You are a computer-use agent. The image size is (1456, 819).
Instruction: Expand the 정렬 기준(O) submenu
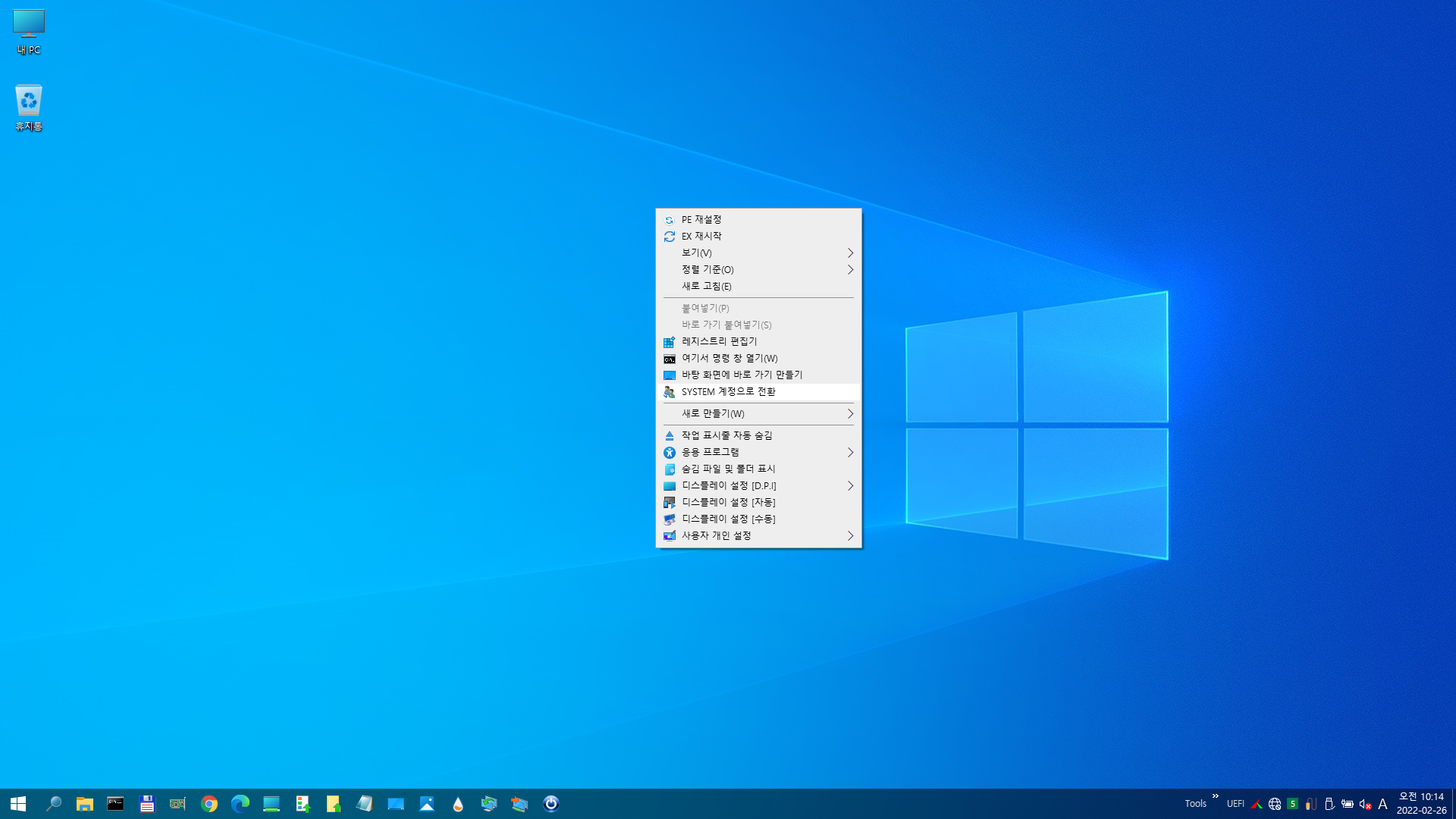(x=758, y=269)
